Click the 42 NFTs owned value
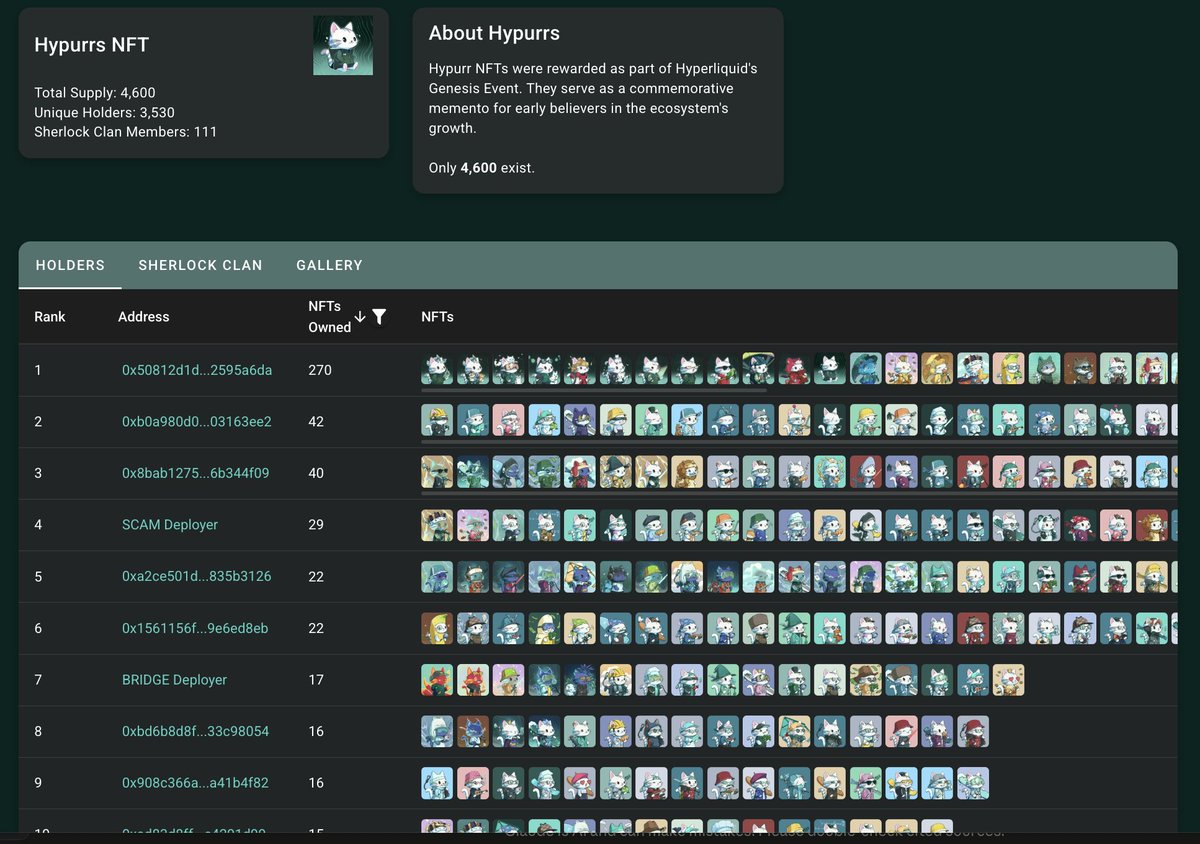 click(x=316, y=422)
